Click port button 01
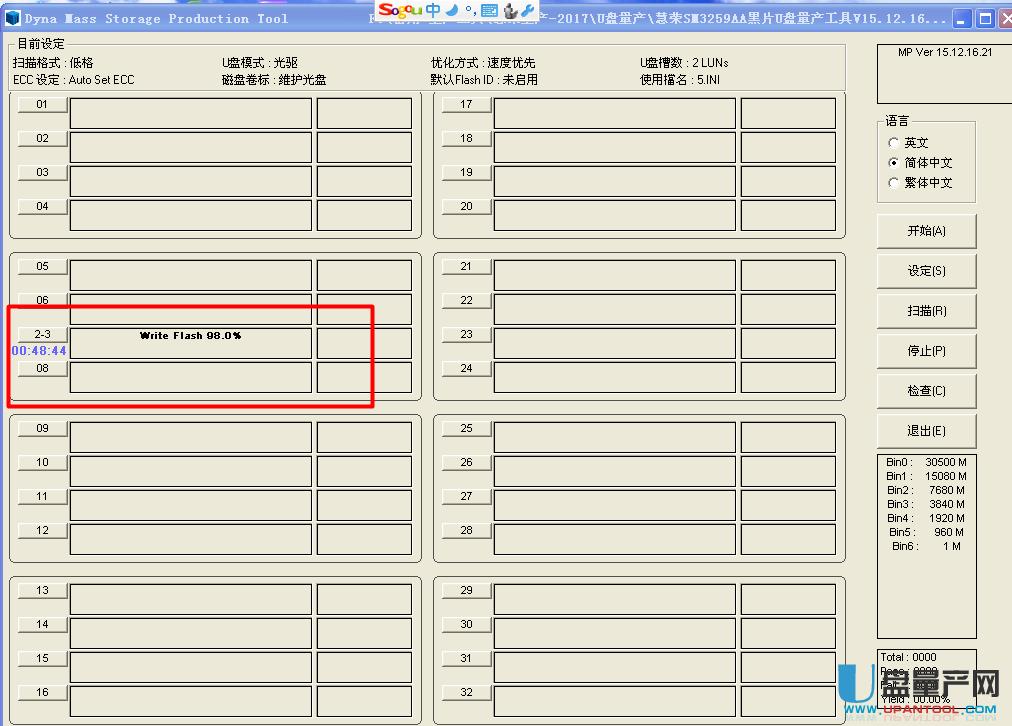The height and width of the screenshot is (726, 1012). coord(41,104)
